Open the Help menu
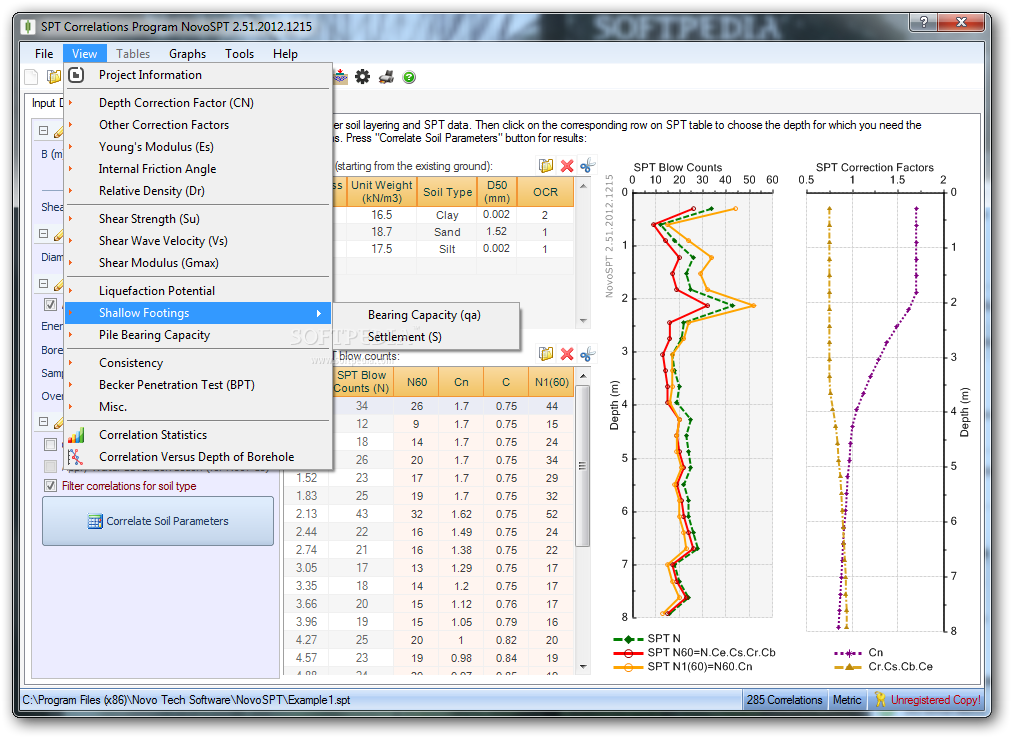The image size is (1012, 738). pyautogui.click(x=285, y=54)
